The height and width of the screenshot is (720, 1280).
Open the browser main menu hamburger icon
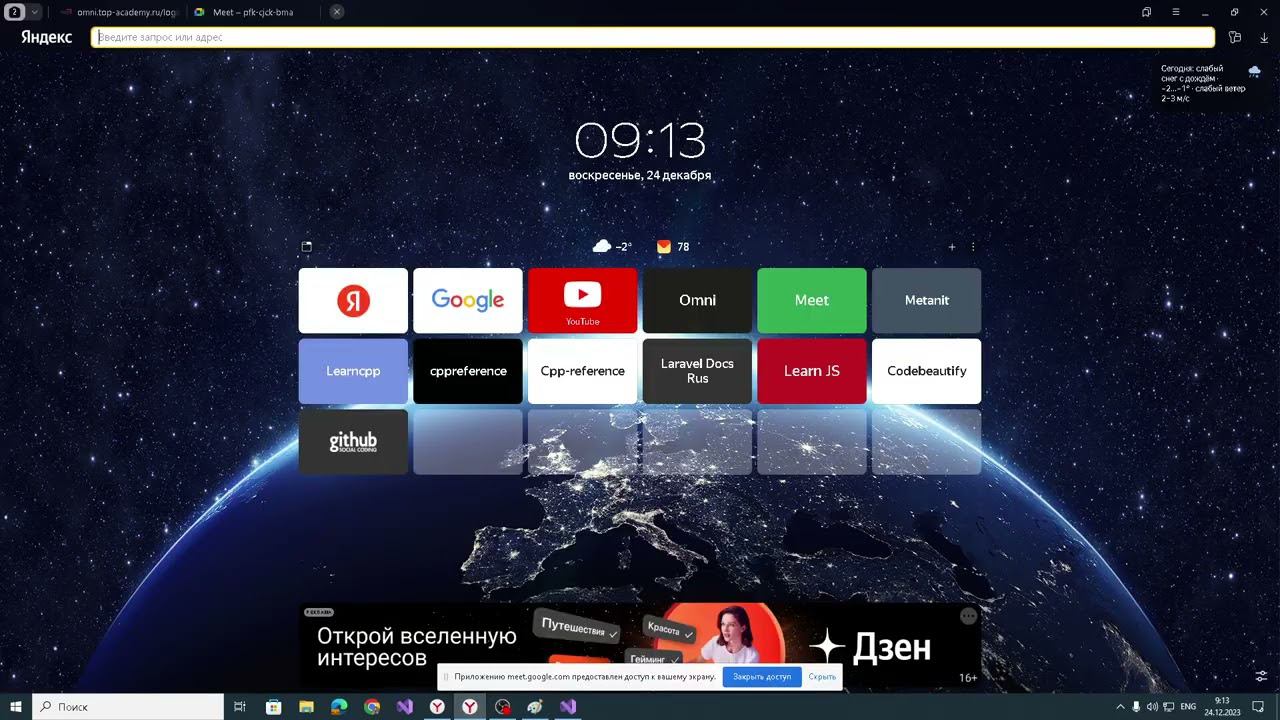point(1176,12)
